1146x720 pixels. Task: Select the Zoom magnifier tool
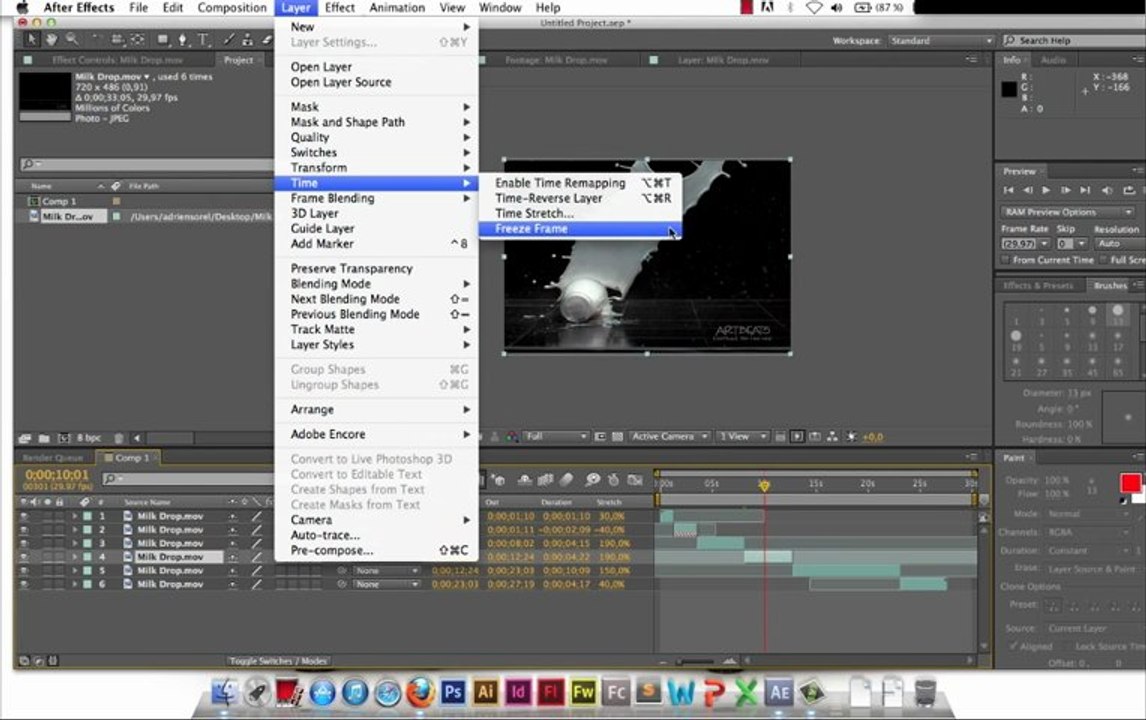point(72,39)
